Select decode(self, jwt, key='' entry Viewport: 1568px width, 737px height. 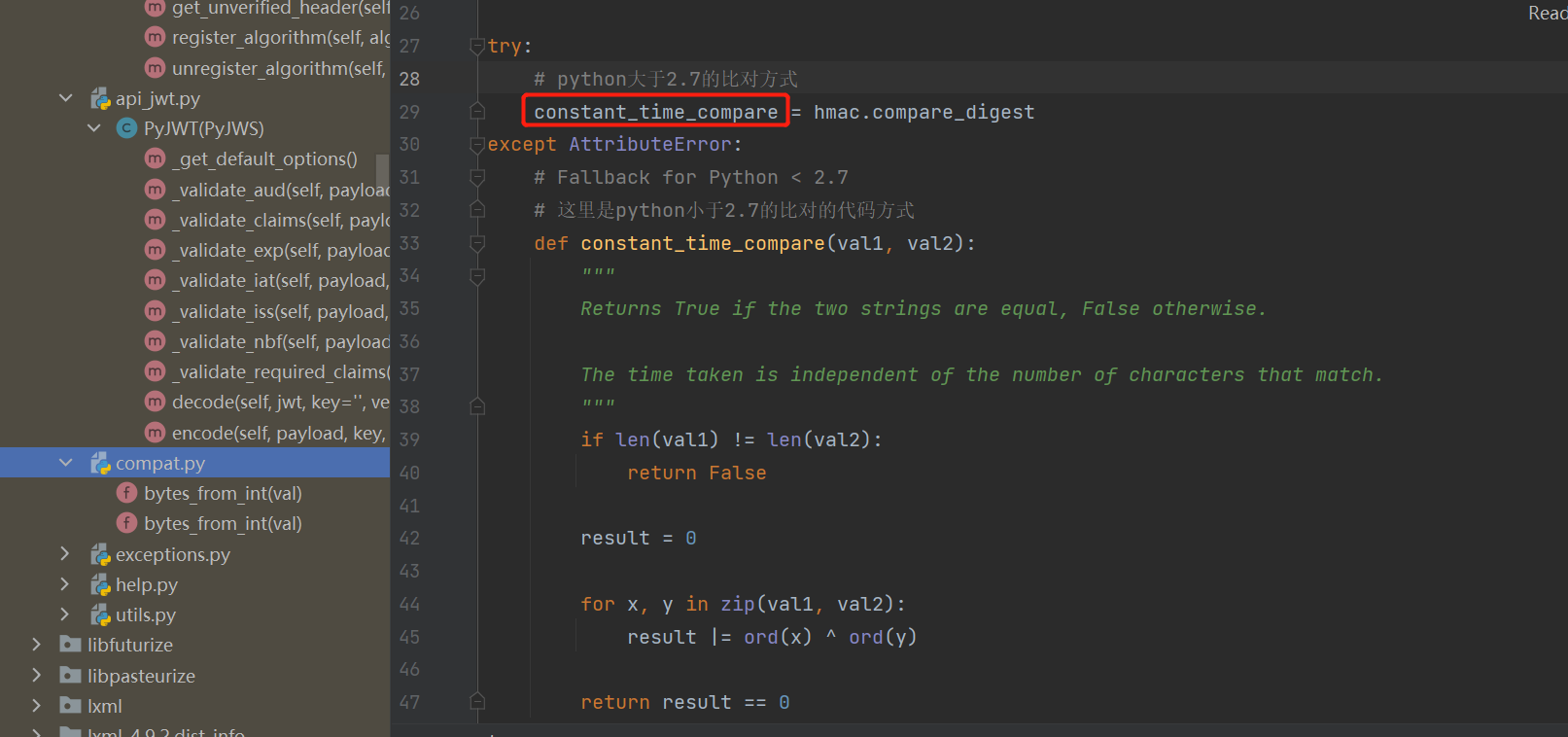coord(281,402)
